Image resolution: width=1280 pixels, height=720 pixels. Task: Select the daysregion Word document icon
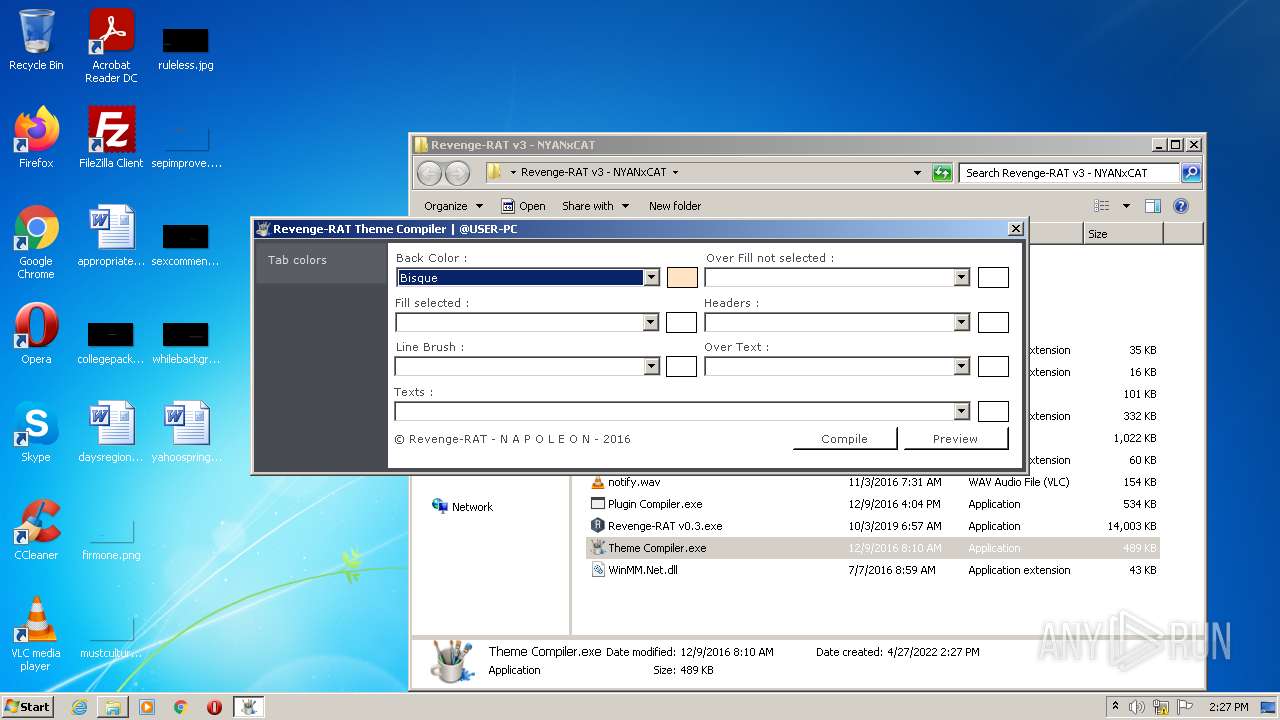coord(111,432)
